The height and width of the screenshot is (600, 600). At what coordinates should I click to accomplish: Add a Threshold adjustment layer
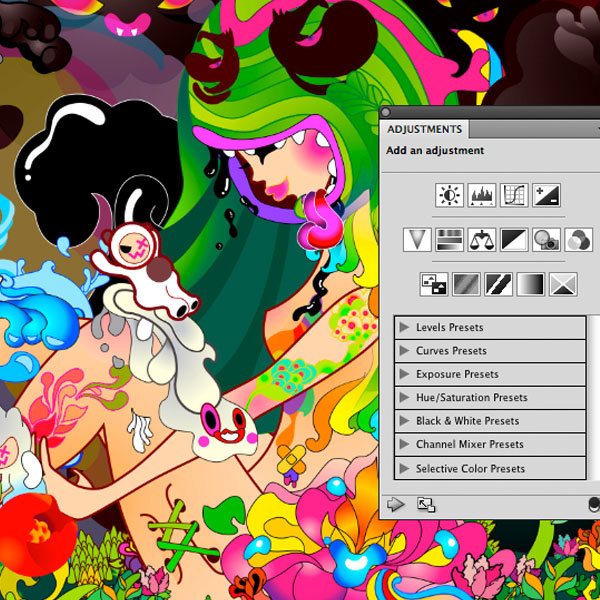498,284
